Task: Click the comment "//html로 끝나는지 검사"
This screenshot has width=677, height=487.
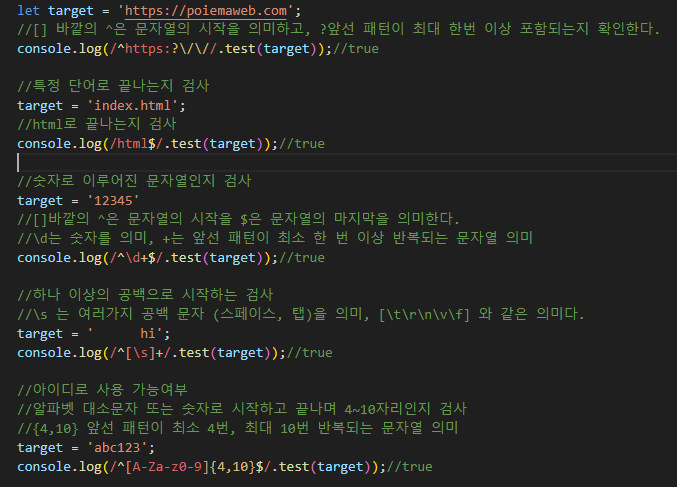Action: coord(97,124)
